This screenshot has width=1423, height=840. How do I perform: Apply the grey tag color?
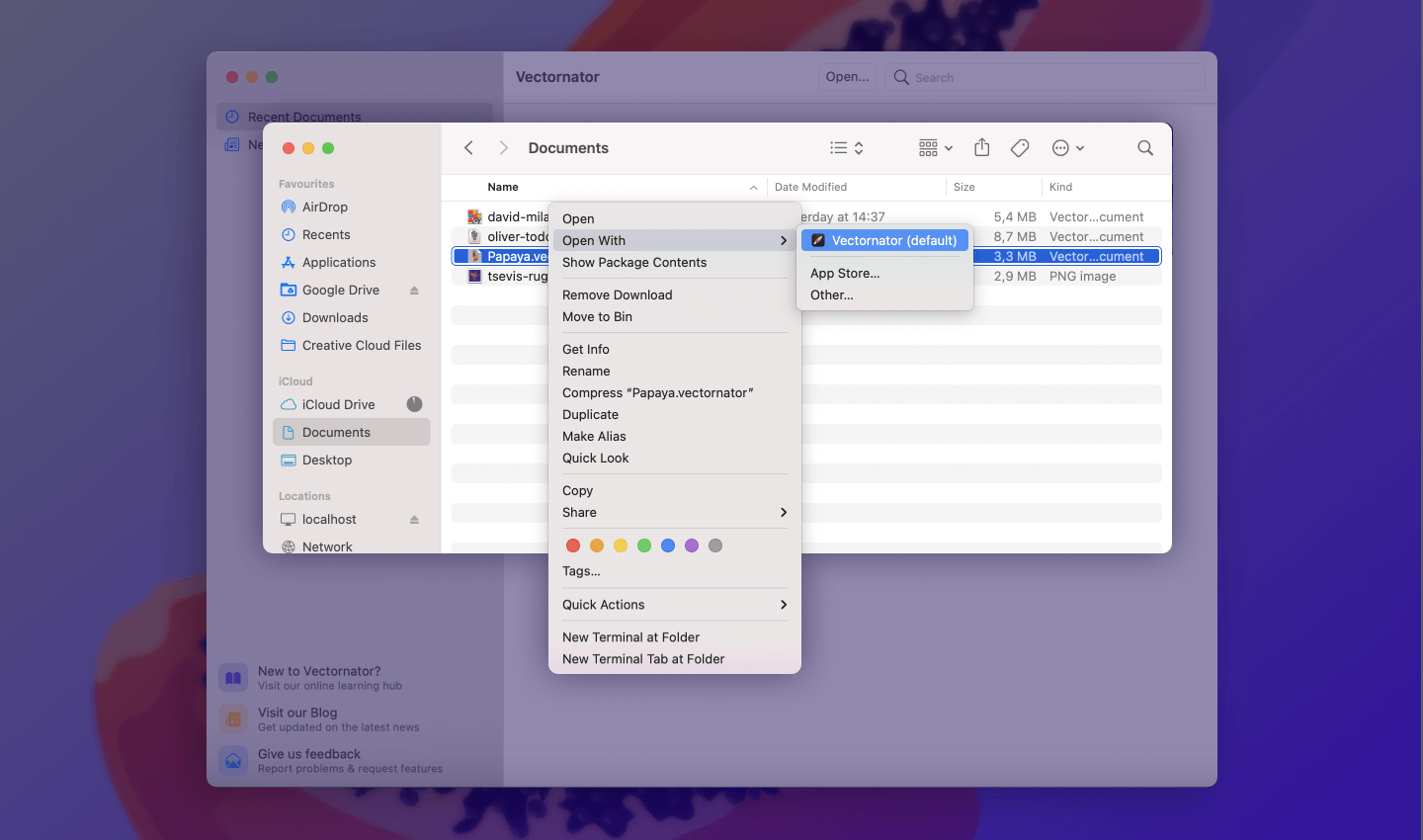click(x=715, y=546)
